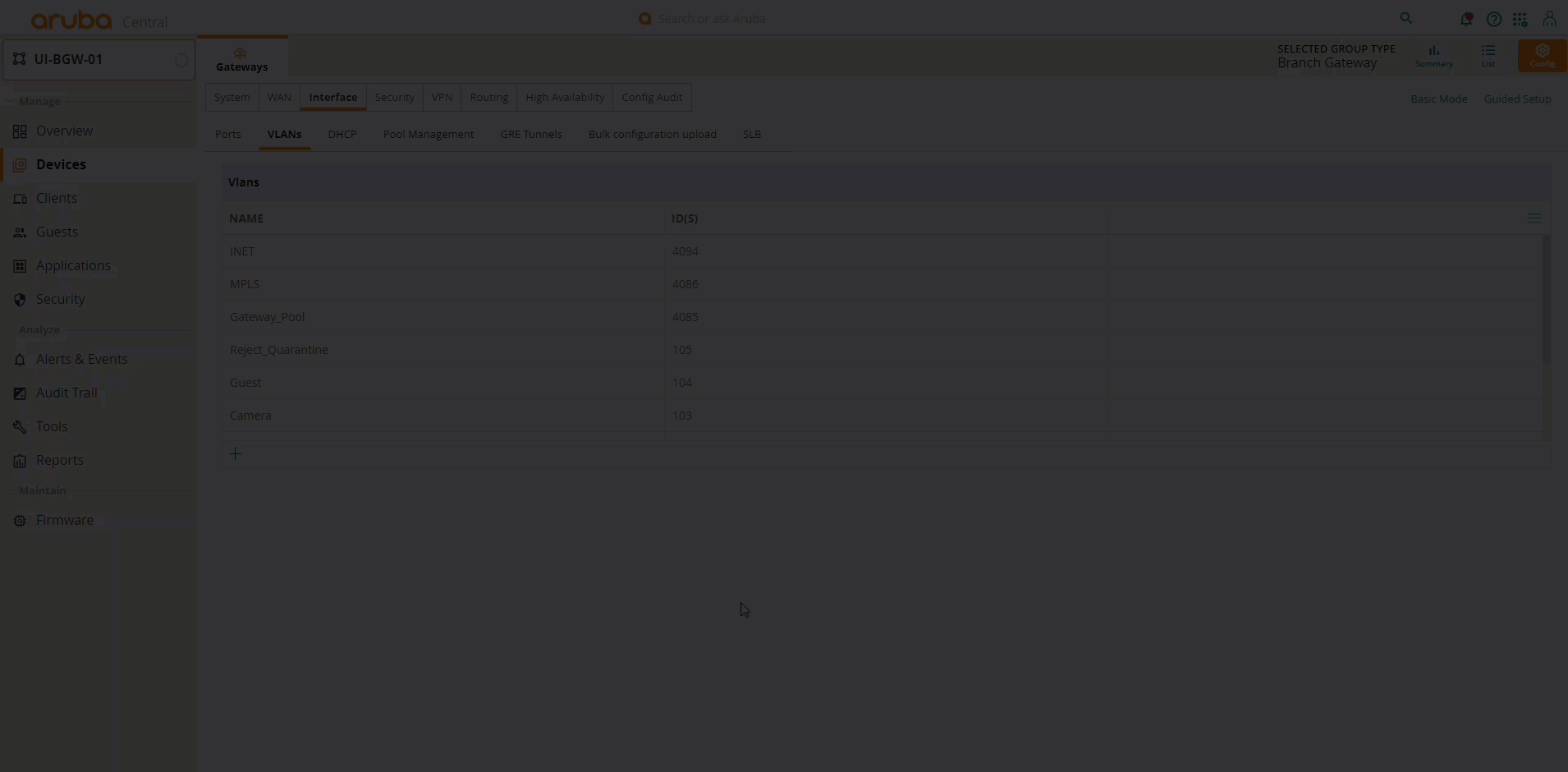This screenshot has width=1568, height=772.
Task: Add a new VLAN with the plus button
Action: pyautogui.click(x=236, y=453)
